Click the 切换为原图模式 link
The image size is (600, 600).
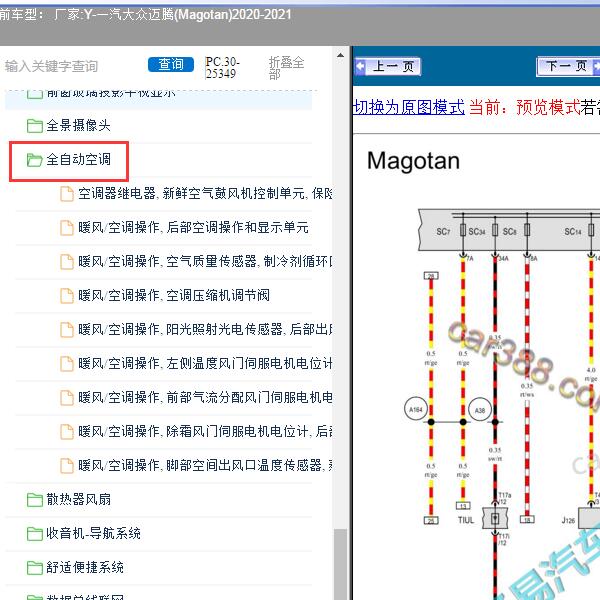[x=409, y=108]
